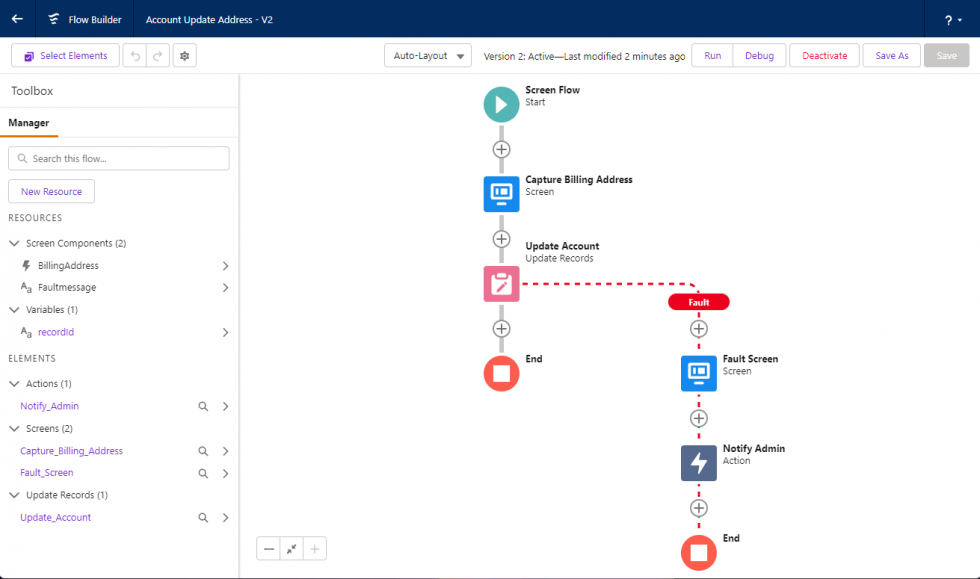This screenshot has width=980, height=579.
Task: Collapse the Screens section
Action: (14, 428)
